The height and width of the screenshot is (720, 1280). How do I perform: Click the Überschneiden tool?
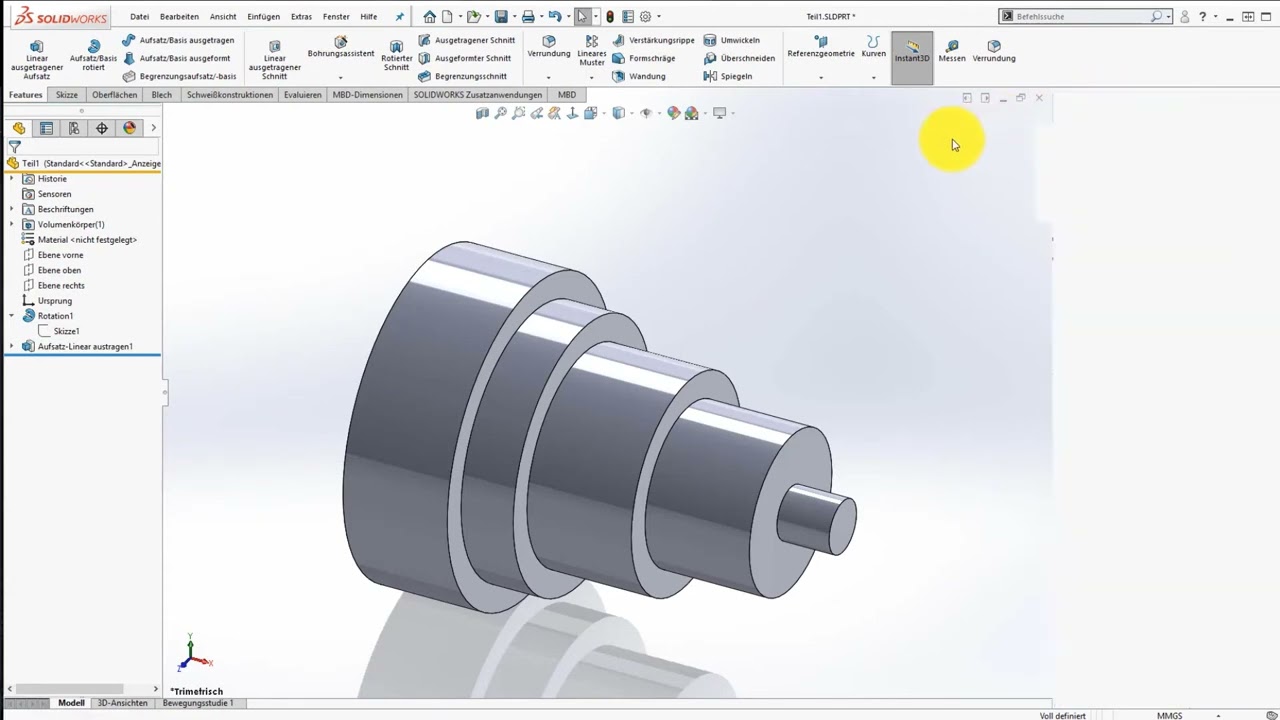[739, 58]
